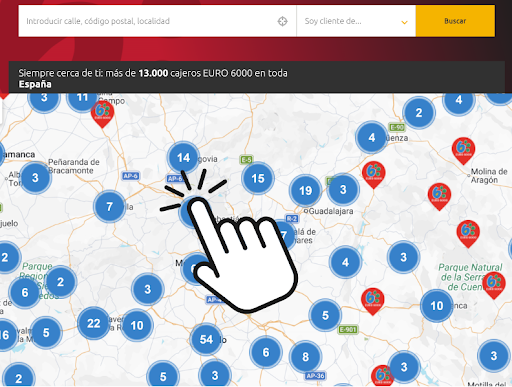512x387 pixels.
Task: Click the red EURO 6000 pin beside 11 cluster
Action: point(103,114)
